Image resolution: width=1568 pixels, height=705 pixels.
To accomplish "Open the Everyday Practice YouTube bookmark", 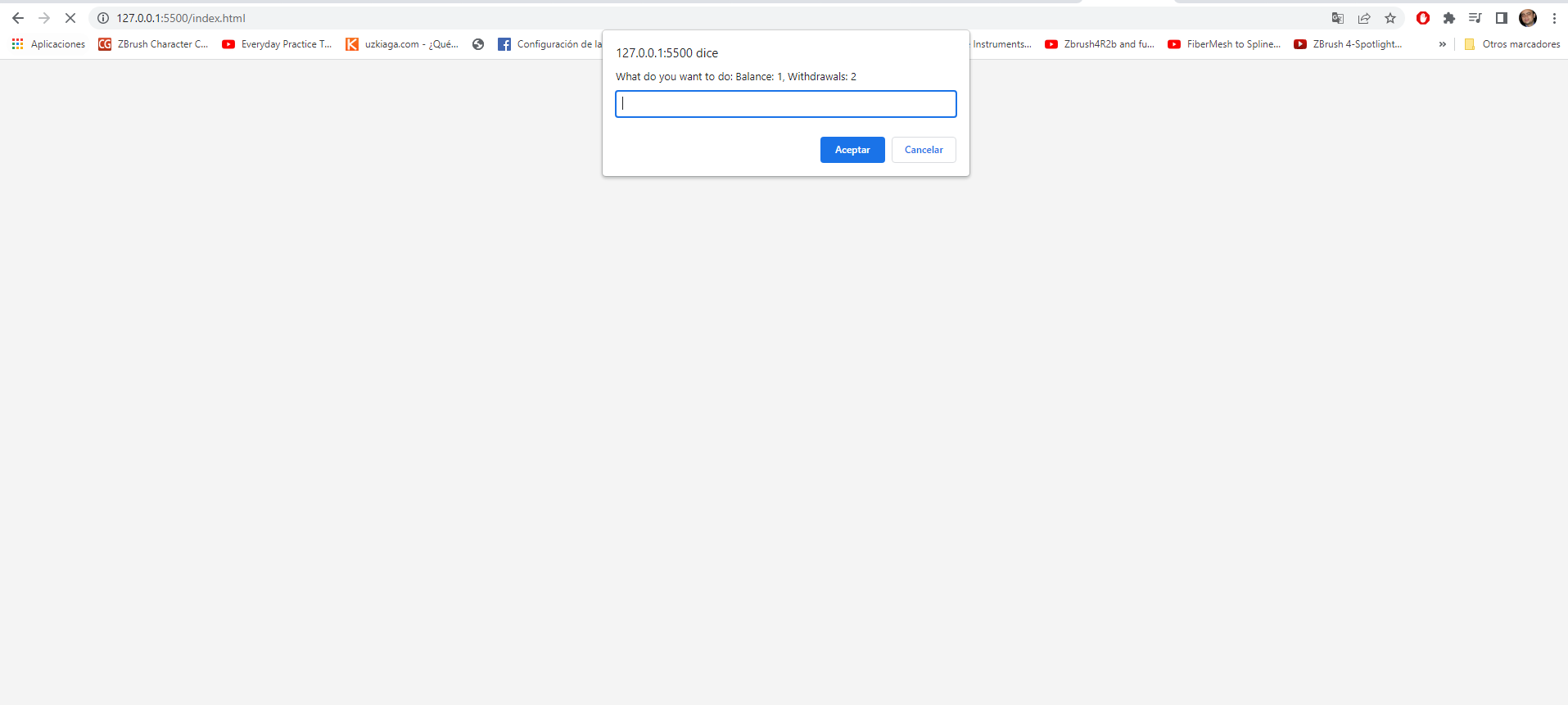I will coord(278,44).
